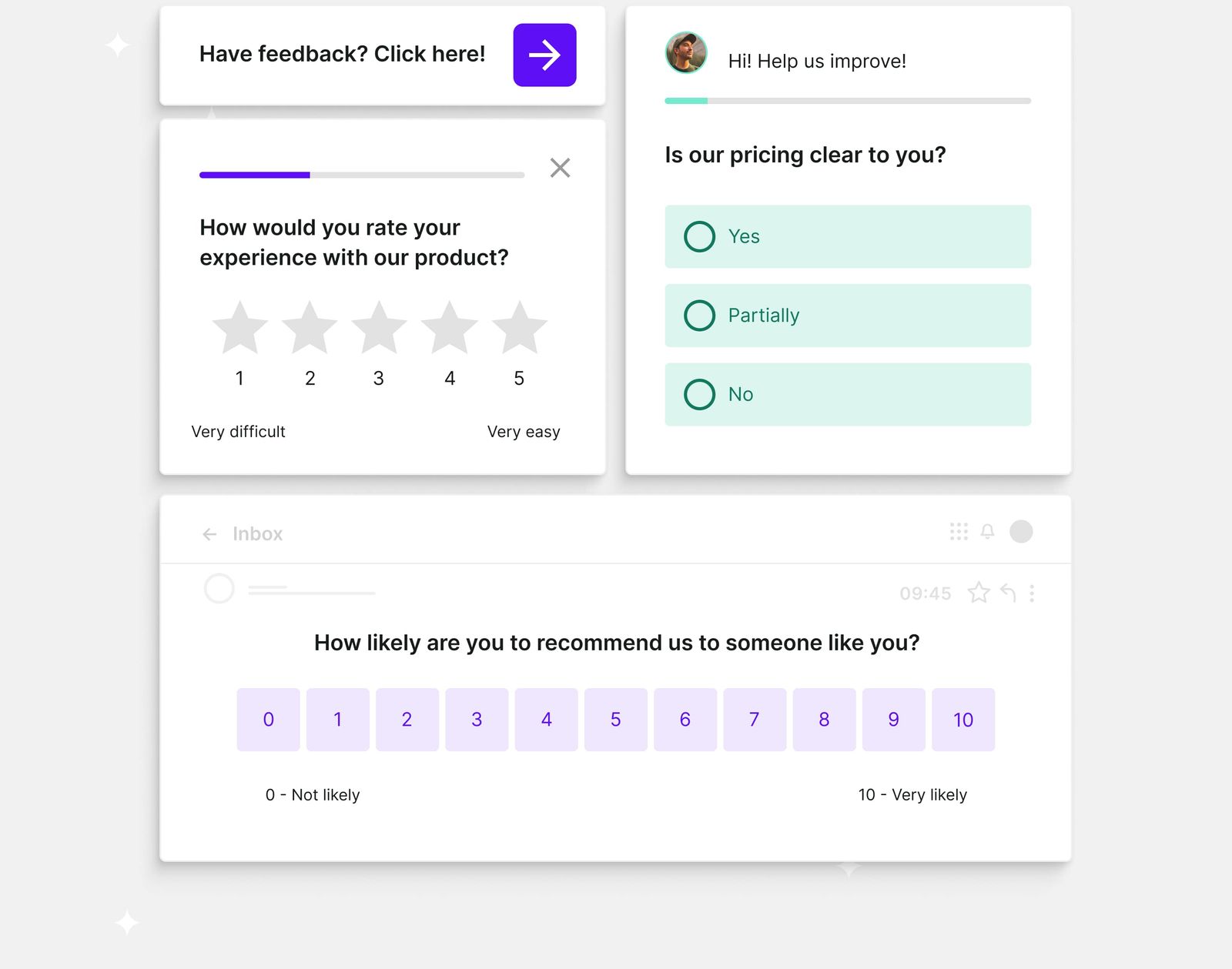This screenshot has height=969, width=1232.
Task: Close the product experience survey
Action: pyautogui.click(x=560, y=168)
